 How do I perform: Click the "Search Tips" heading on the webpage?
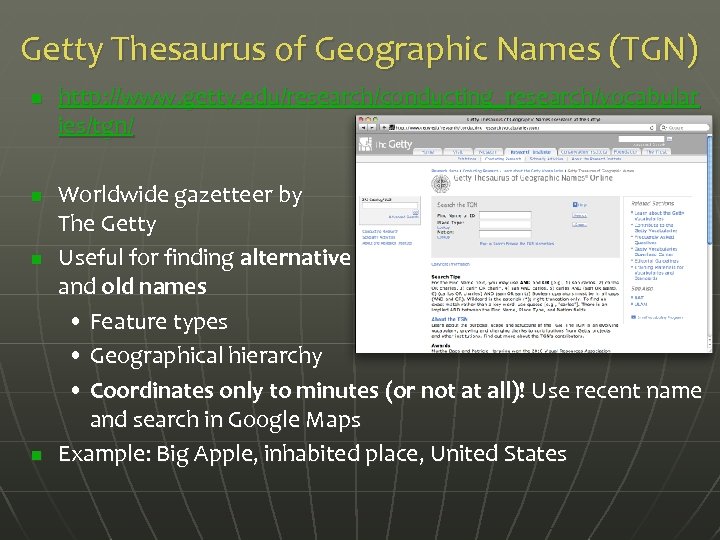pyautogui.click(x=445, y=277)
